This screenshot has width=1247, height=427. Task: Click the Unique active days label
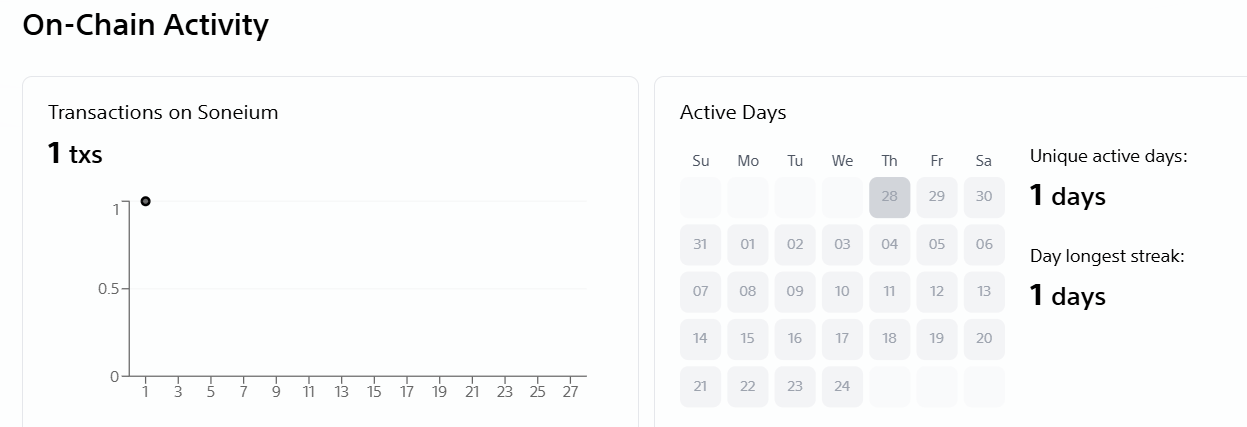1108,157
